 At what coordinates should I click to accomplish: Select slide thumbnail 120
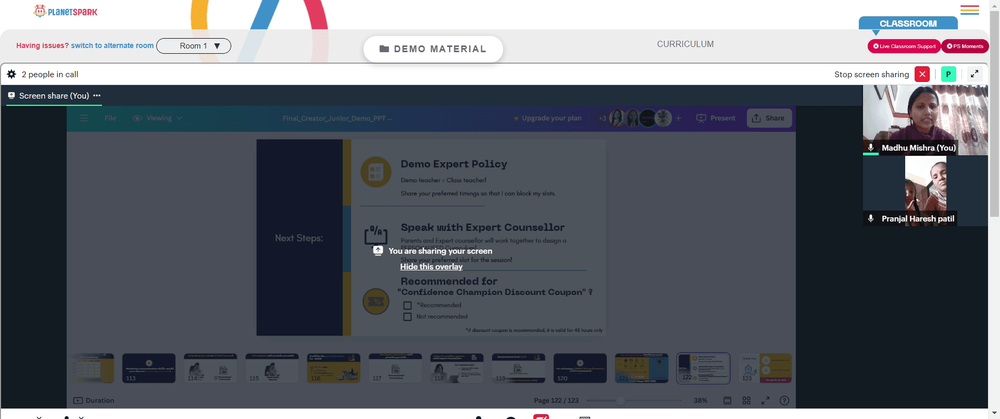coord(580,368)
